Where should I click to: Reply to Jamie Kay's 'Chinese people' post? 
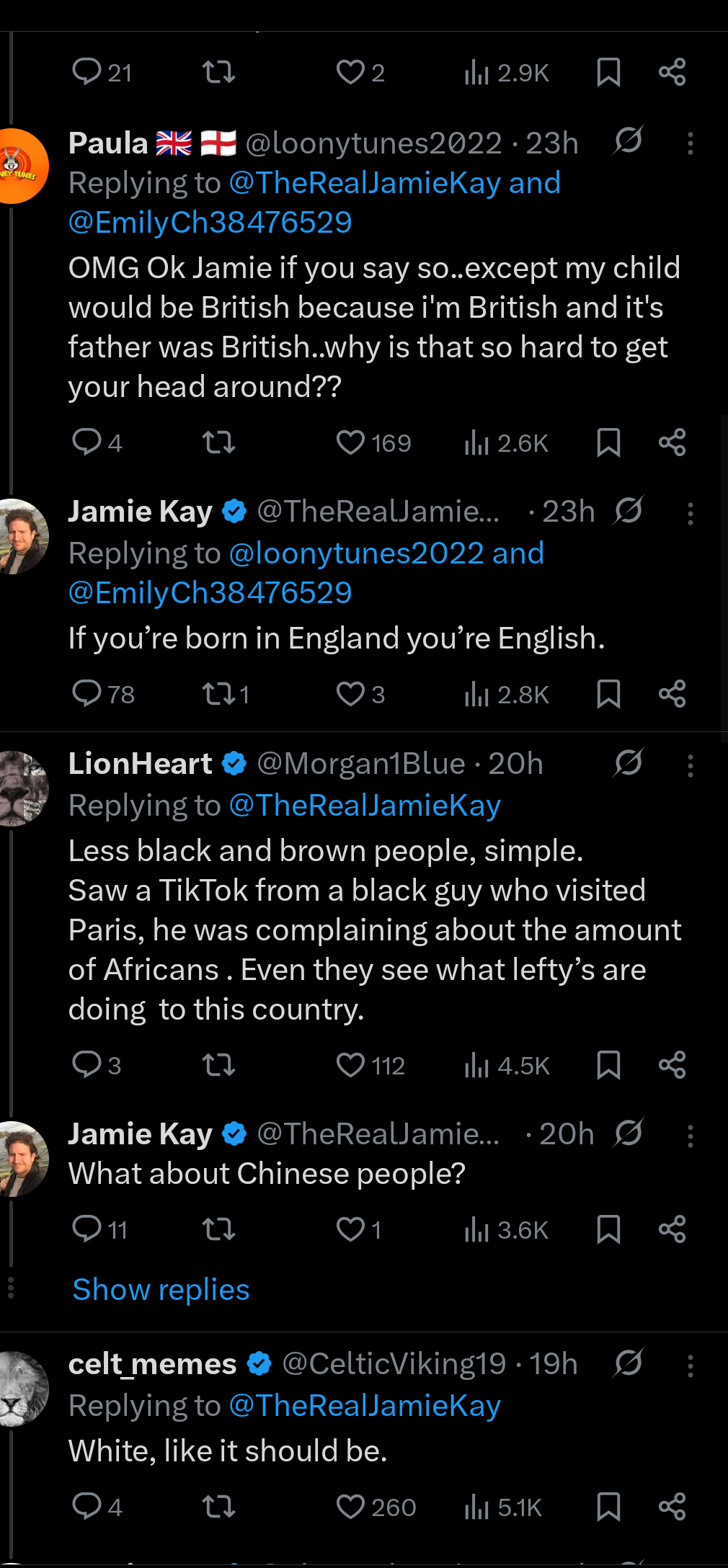coord(87,1229)
